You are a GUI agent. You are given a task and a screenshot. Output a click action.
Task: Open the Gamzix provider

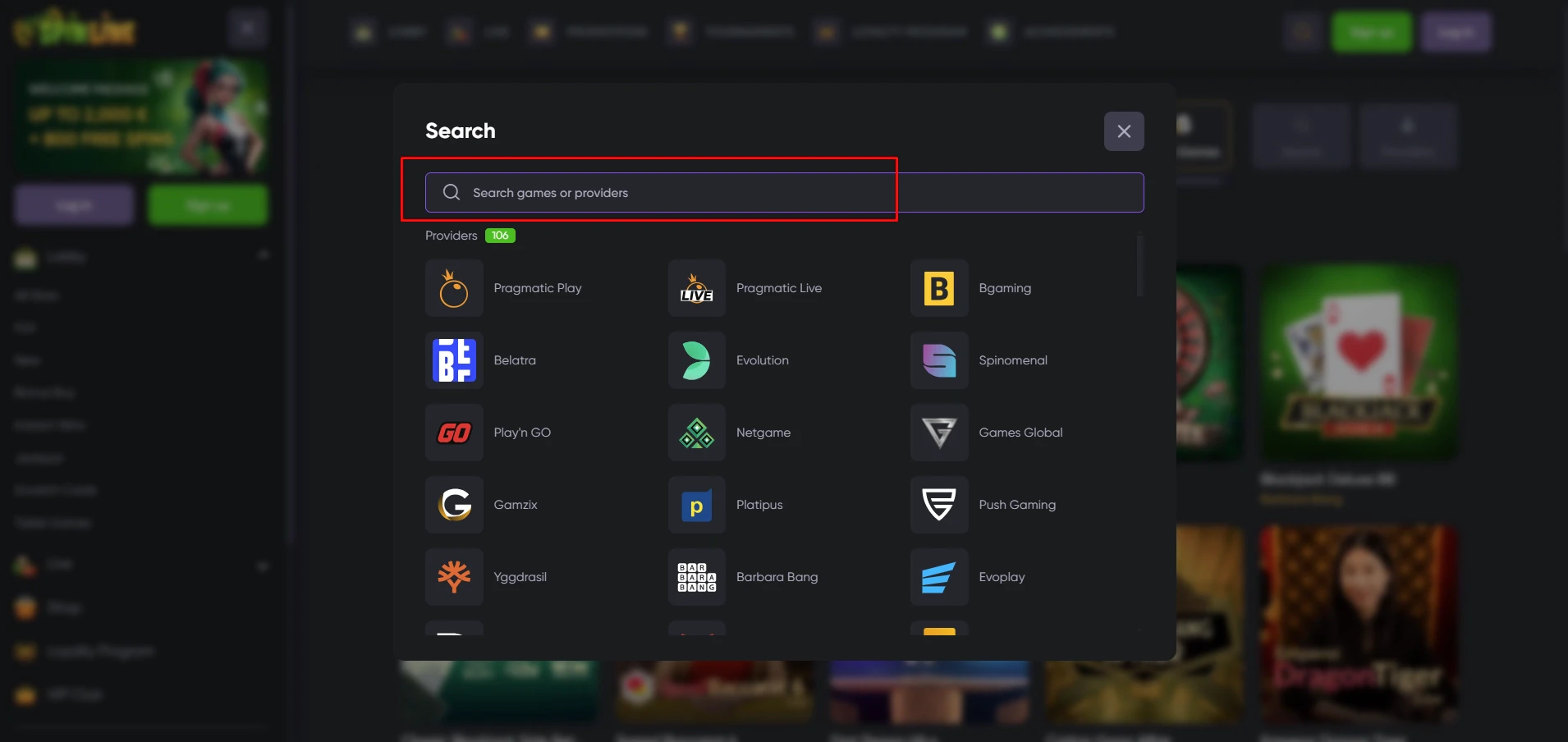point(482,505)
